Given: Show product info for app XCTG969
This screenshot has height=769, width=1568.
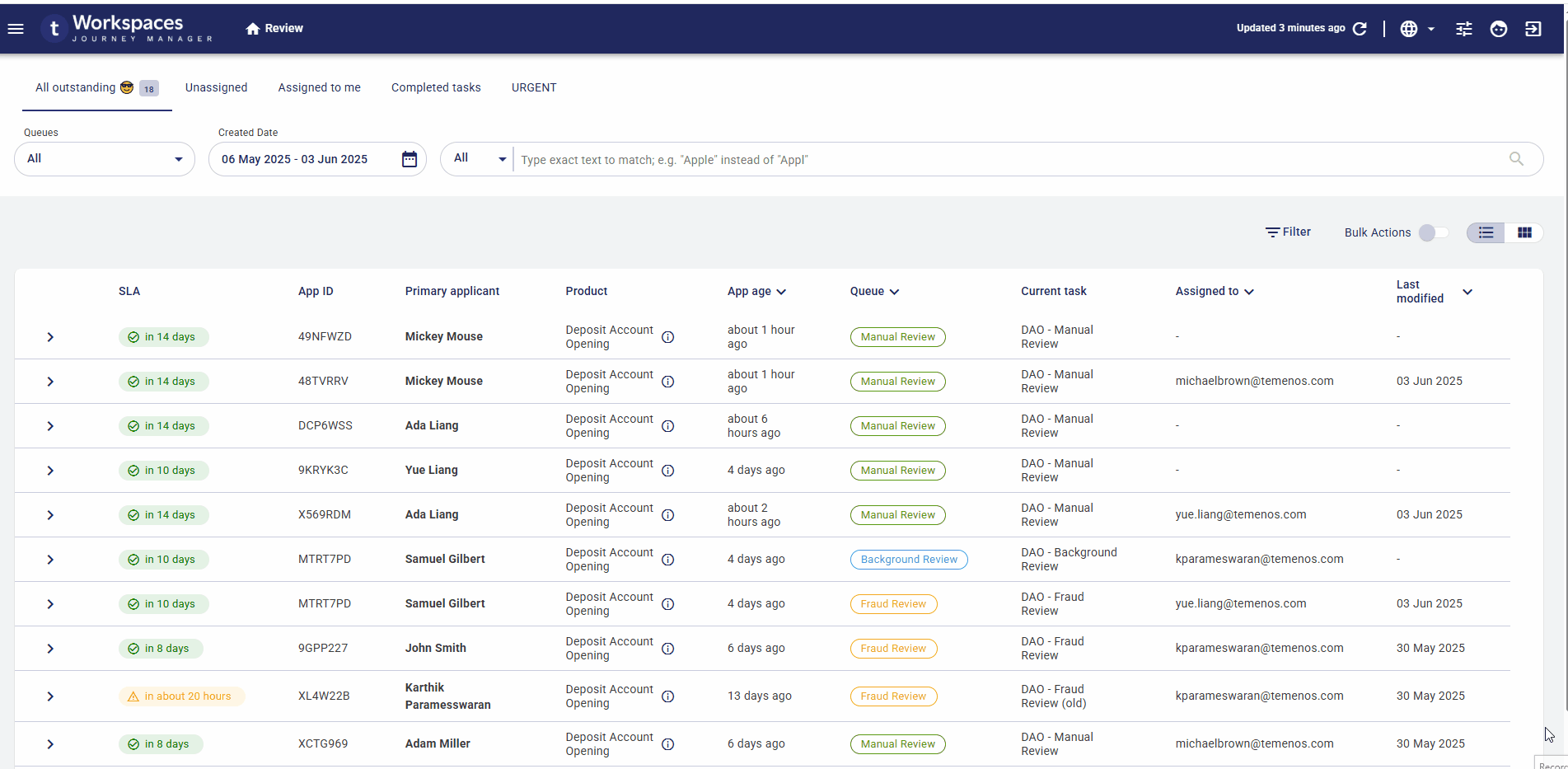Looking at the screenshot, I should [668, 744].
